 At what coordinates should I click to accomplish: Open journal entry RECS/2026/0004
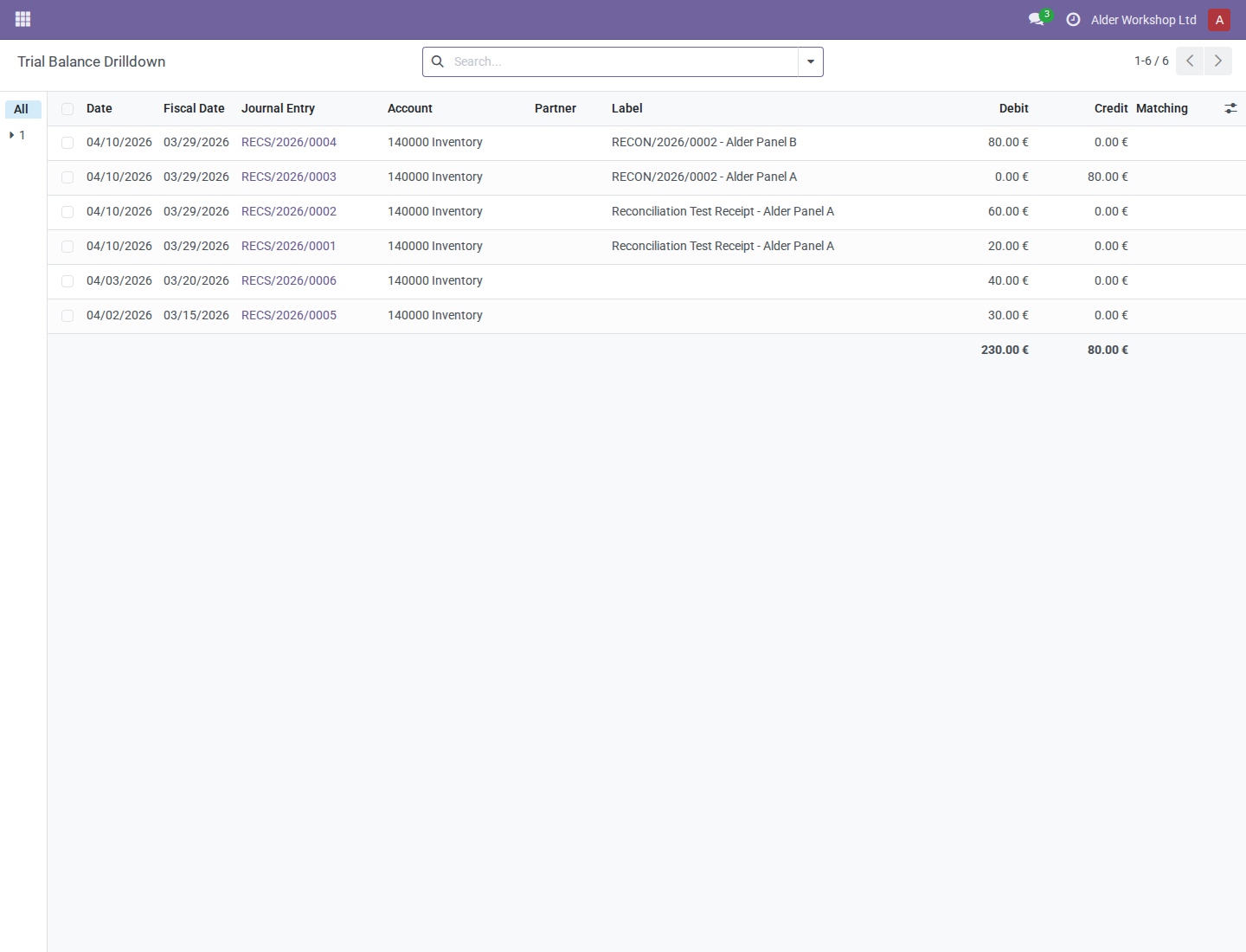(289, 142)
